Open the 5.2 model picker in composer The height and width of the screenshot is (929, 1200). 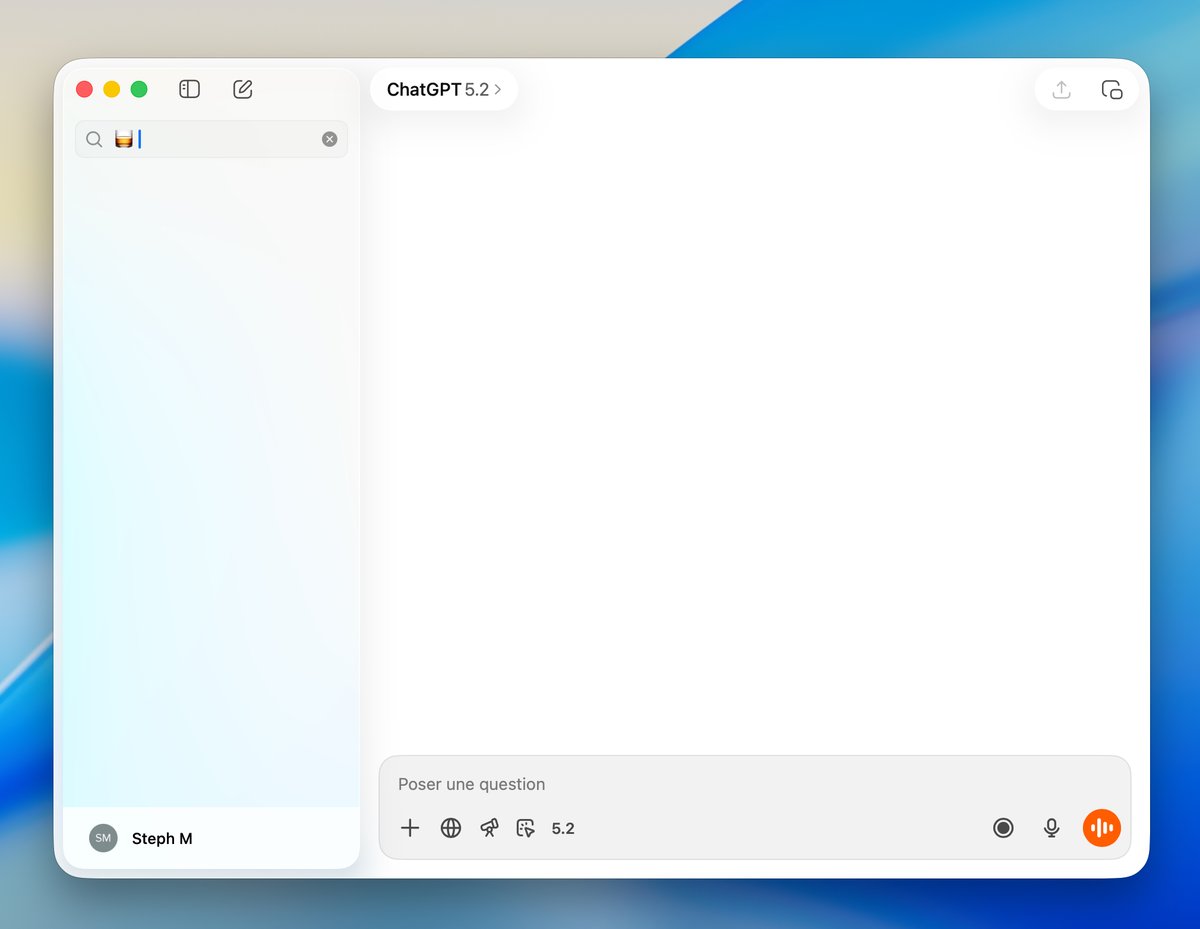click(563, 828)
